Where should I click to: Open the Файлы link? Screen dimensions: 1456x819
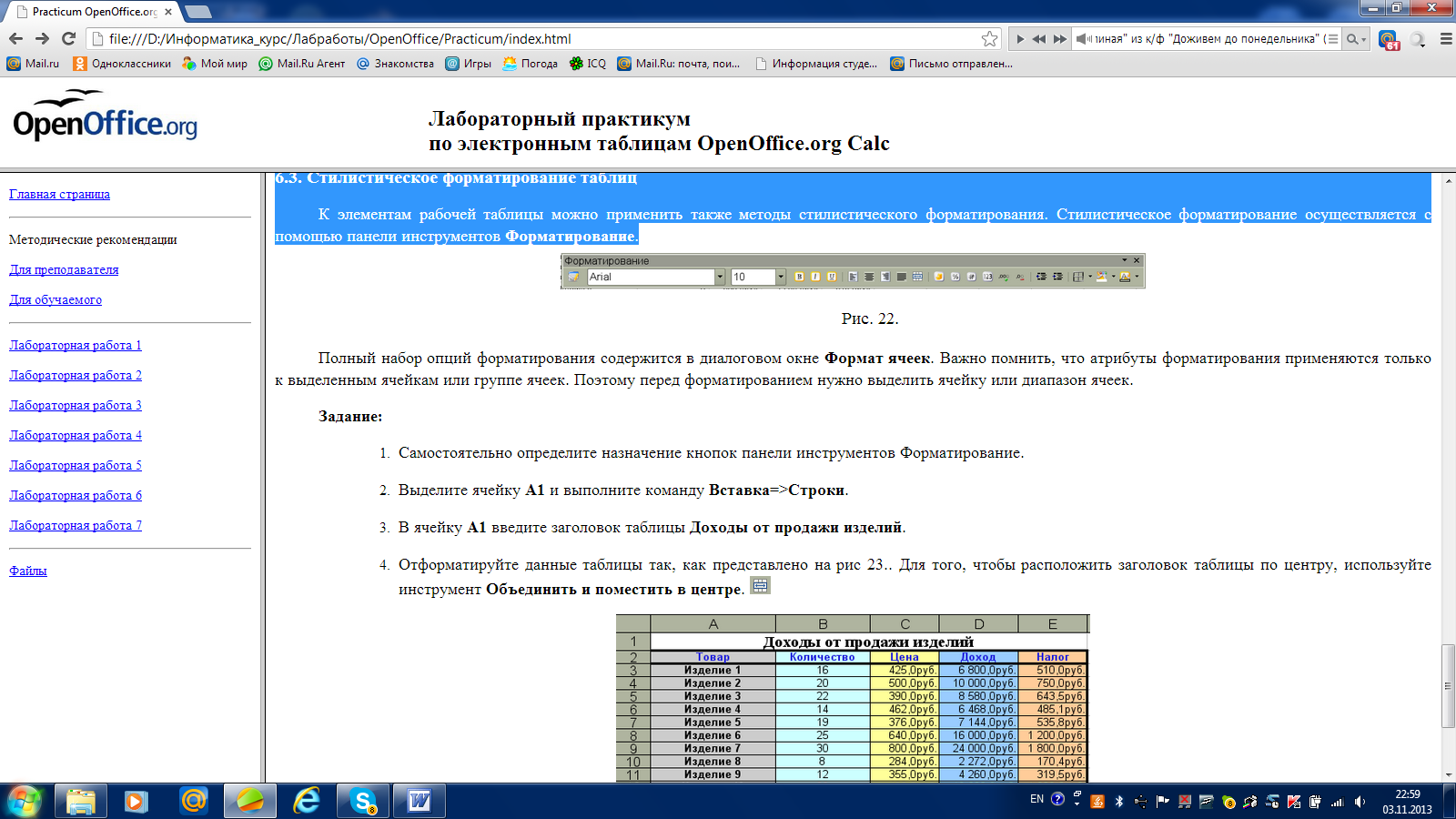click(28, 571)
